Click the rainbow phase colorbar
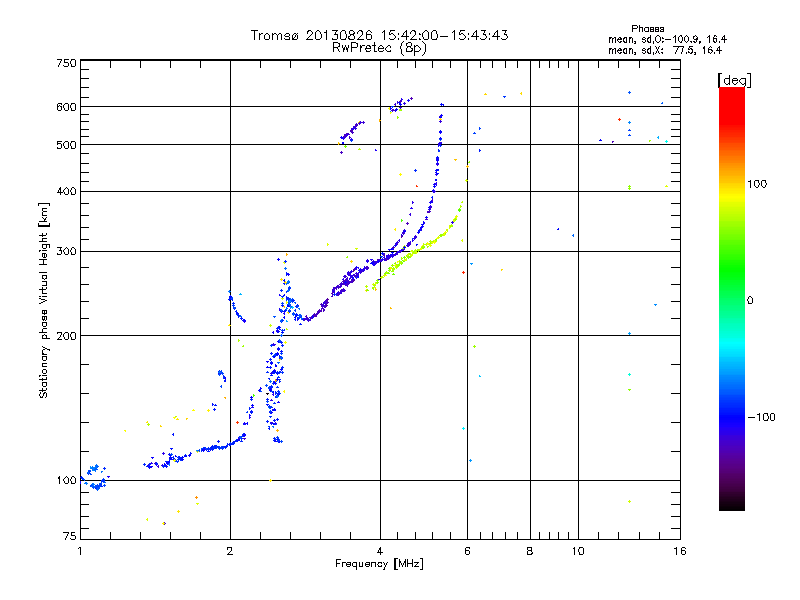The width and height of the screenshot is (800, 600). click(732, 298)
